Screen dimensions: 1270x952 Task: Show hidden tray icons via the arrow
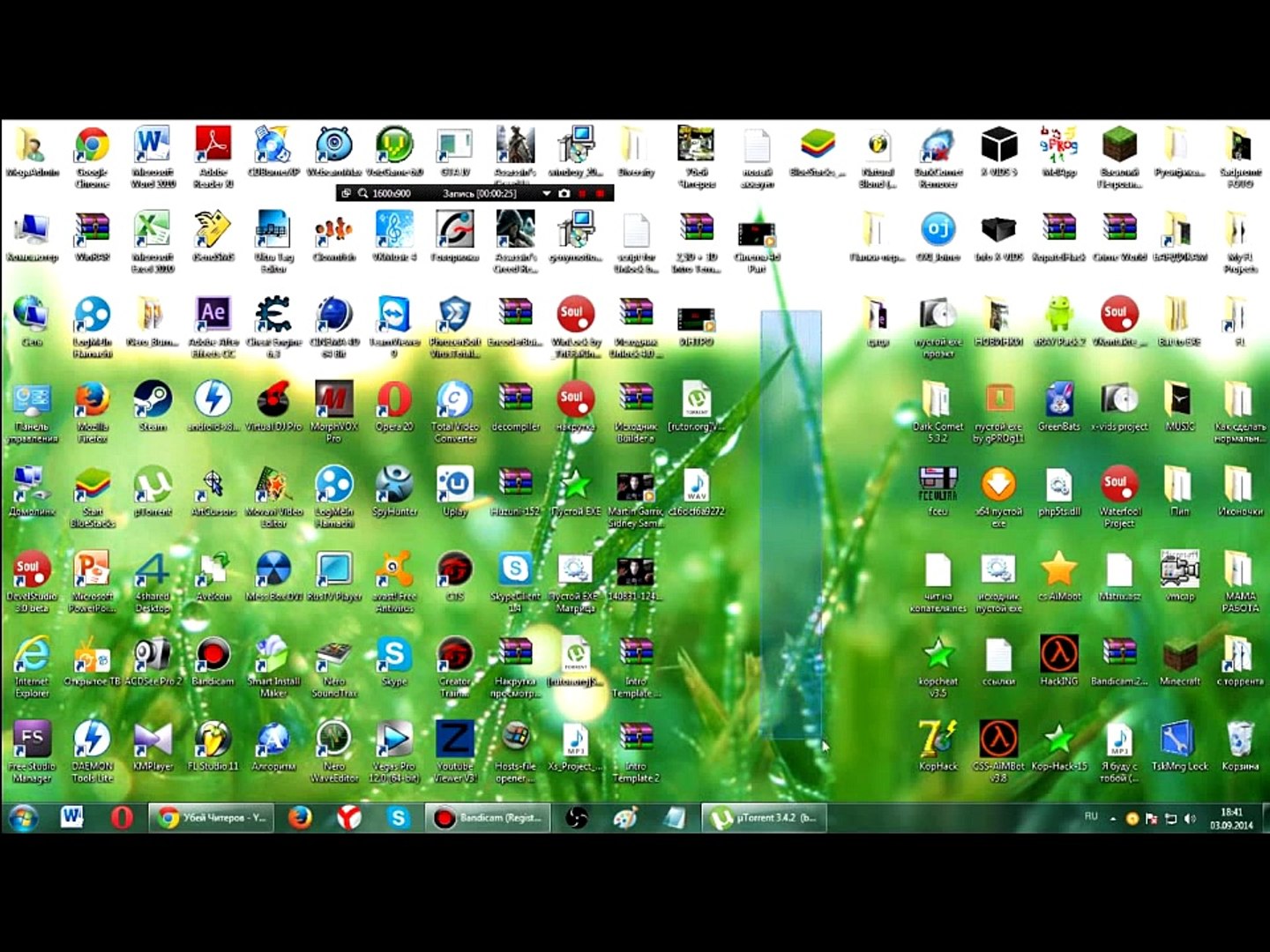tap(1113, 819)
